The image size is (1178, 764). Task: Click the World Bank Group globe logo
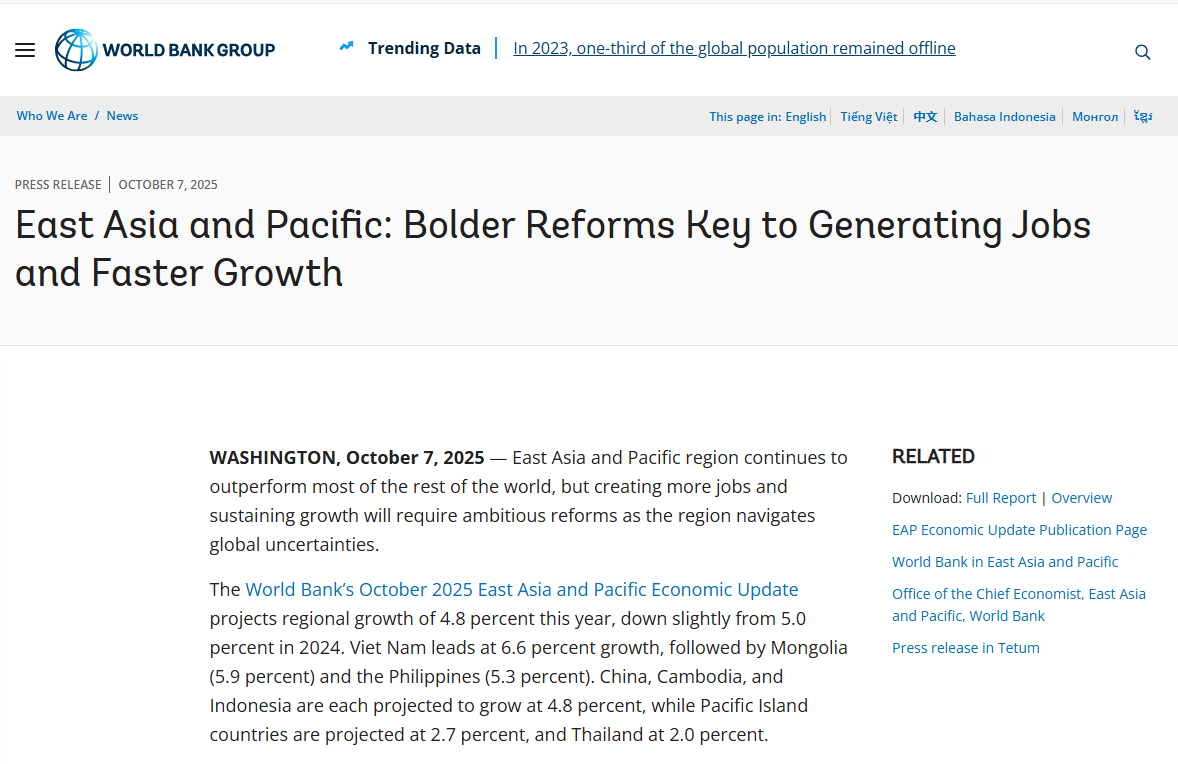click(76, 50)
